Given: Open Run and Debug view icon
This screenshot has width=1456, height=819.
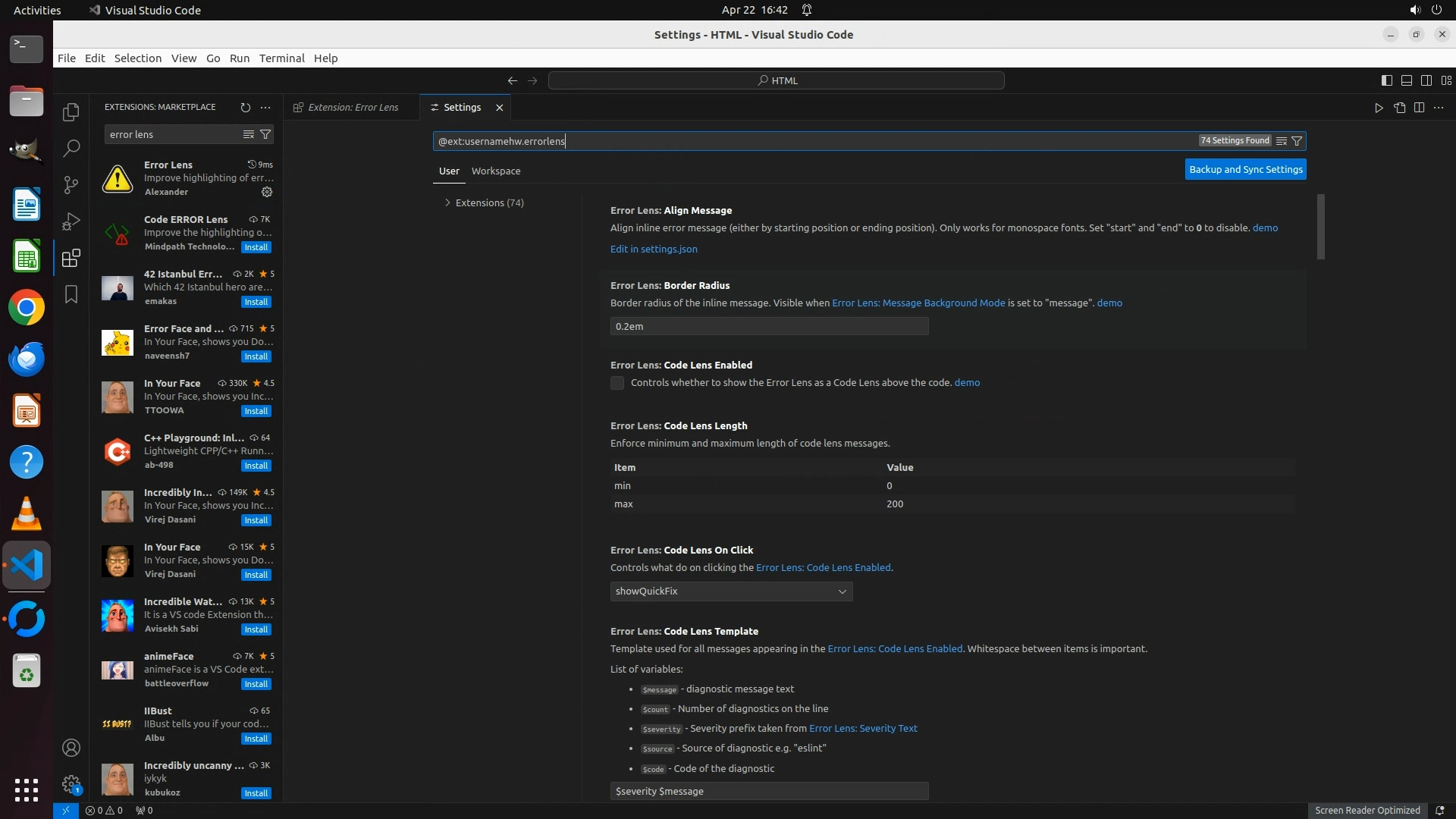Looking at the screenshot, I should tap(71, 221).
